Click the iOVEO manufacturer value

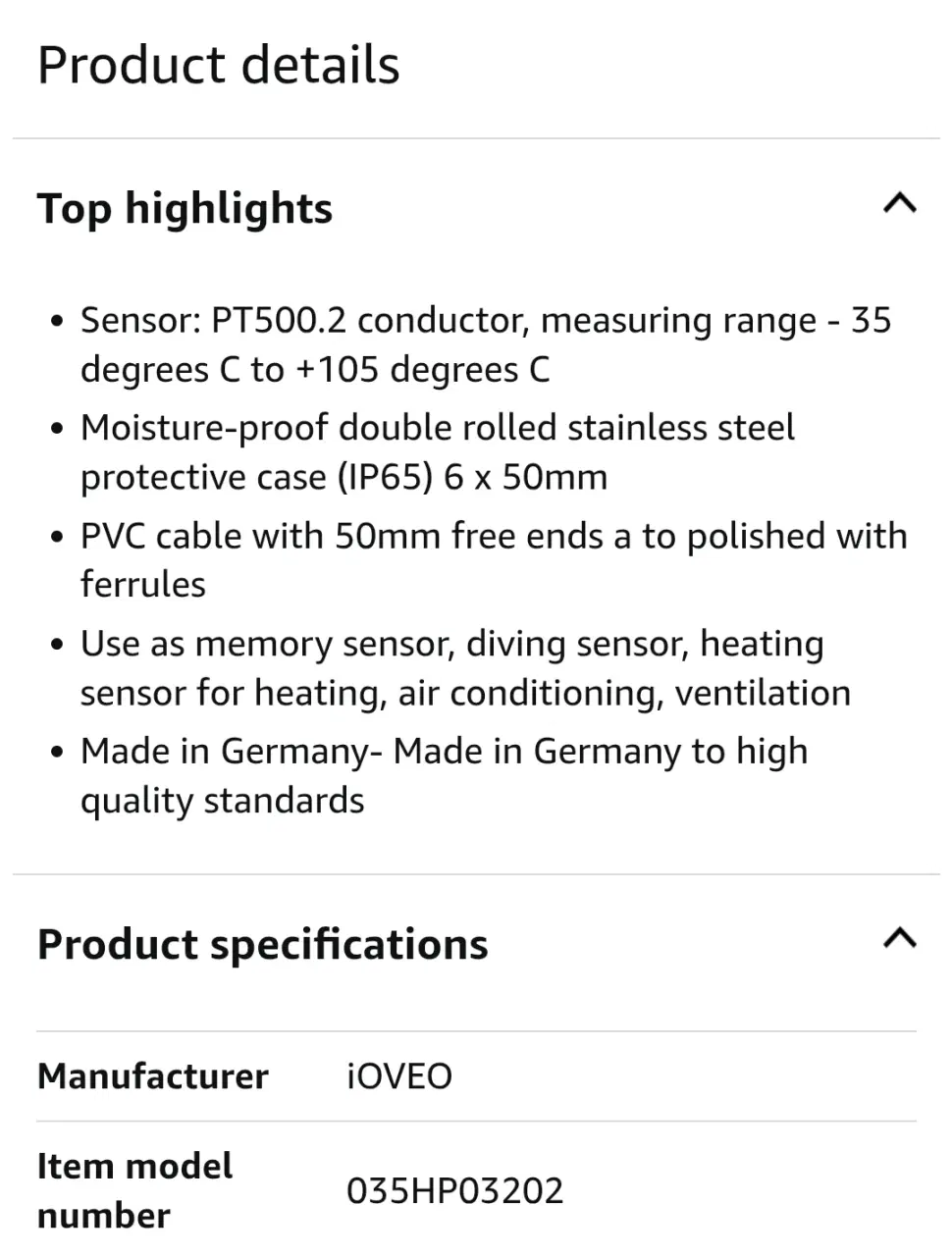click(x=398, y=1076)
